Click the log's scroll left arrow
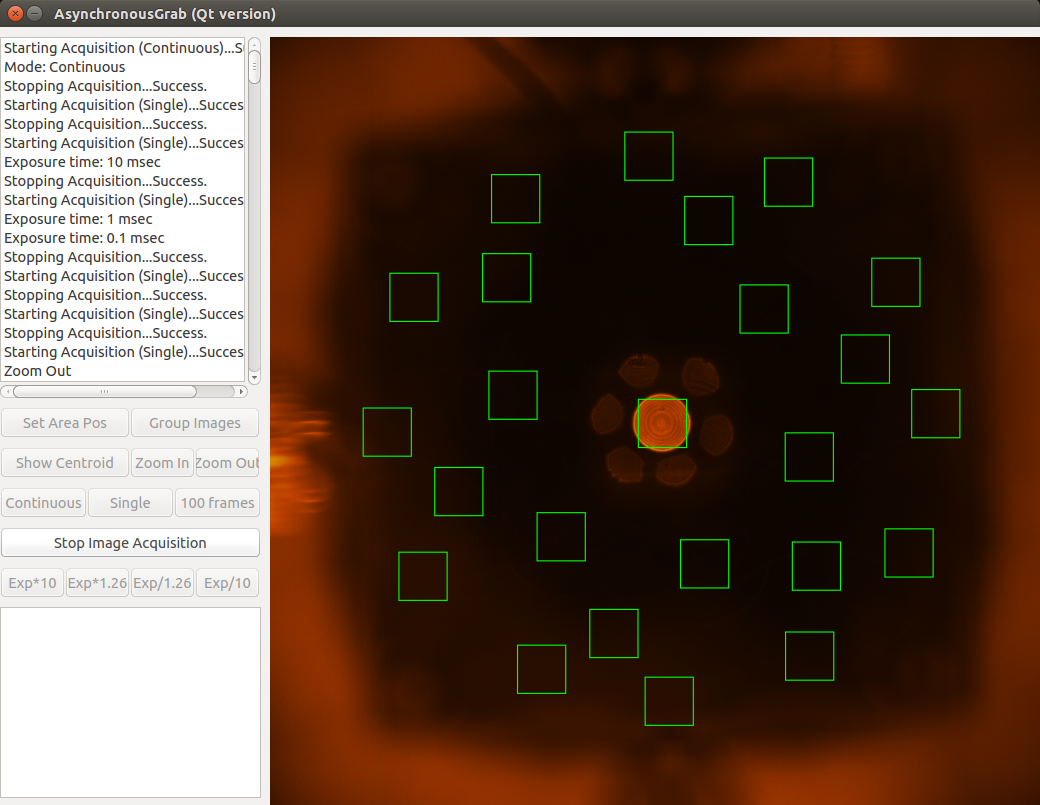The width and height of the screenshot is (1040, 805). coord(7,391)
